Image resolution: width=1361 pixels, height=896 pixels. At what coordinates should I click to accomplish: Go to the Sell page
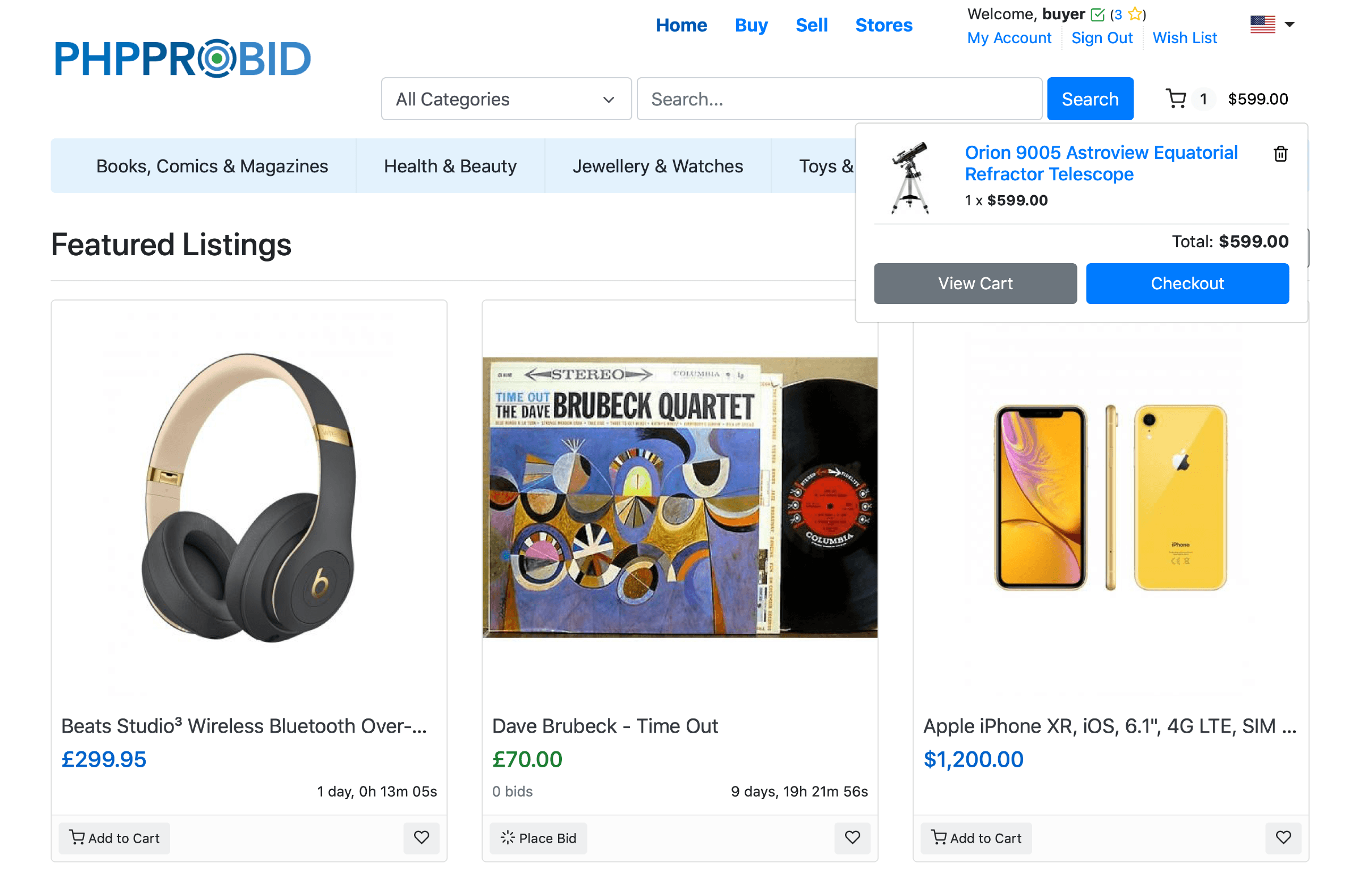click(811, 25)
